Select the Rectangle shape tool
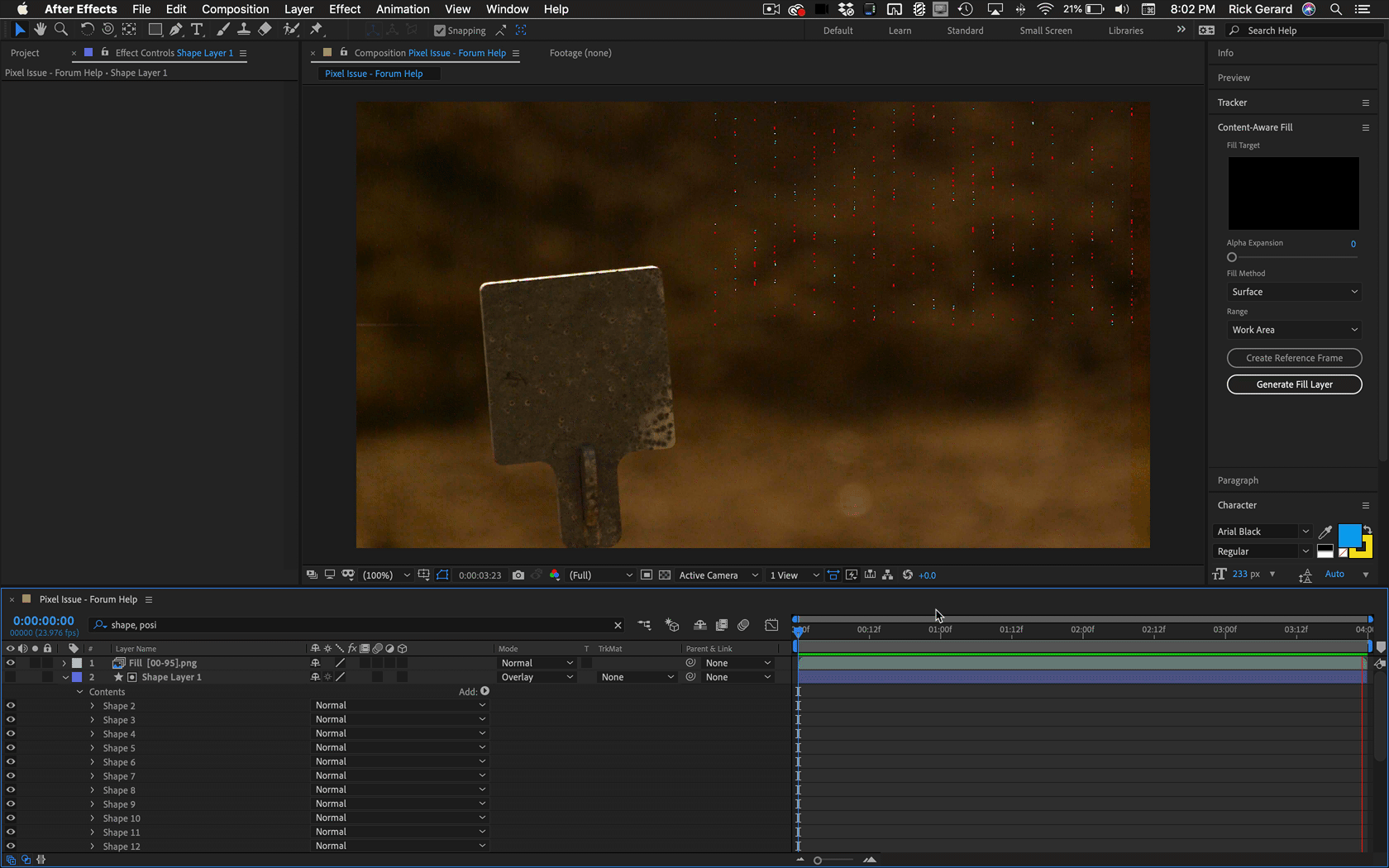 point(155,30)
